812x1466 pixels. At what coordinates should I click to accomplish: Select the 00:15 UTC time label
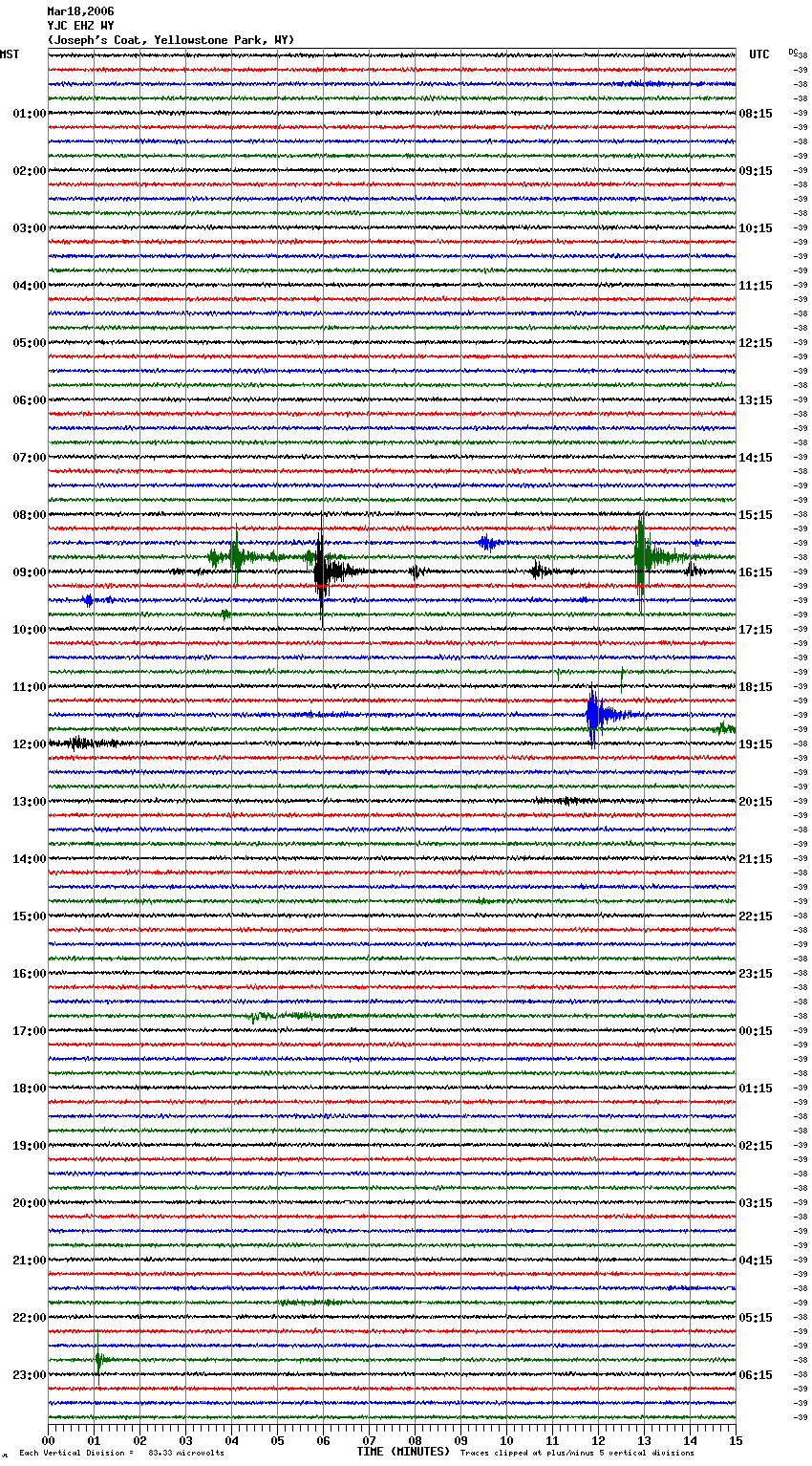[756, 1031]
